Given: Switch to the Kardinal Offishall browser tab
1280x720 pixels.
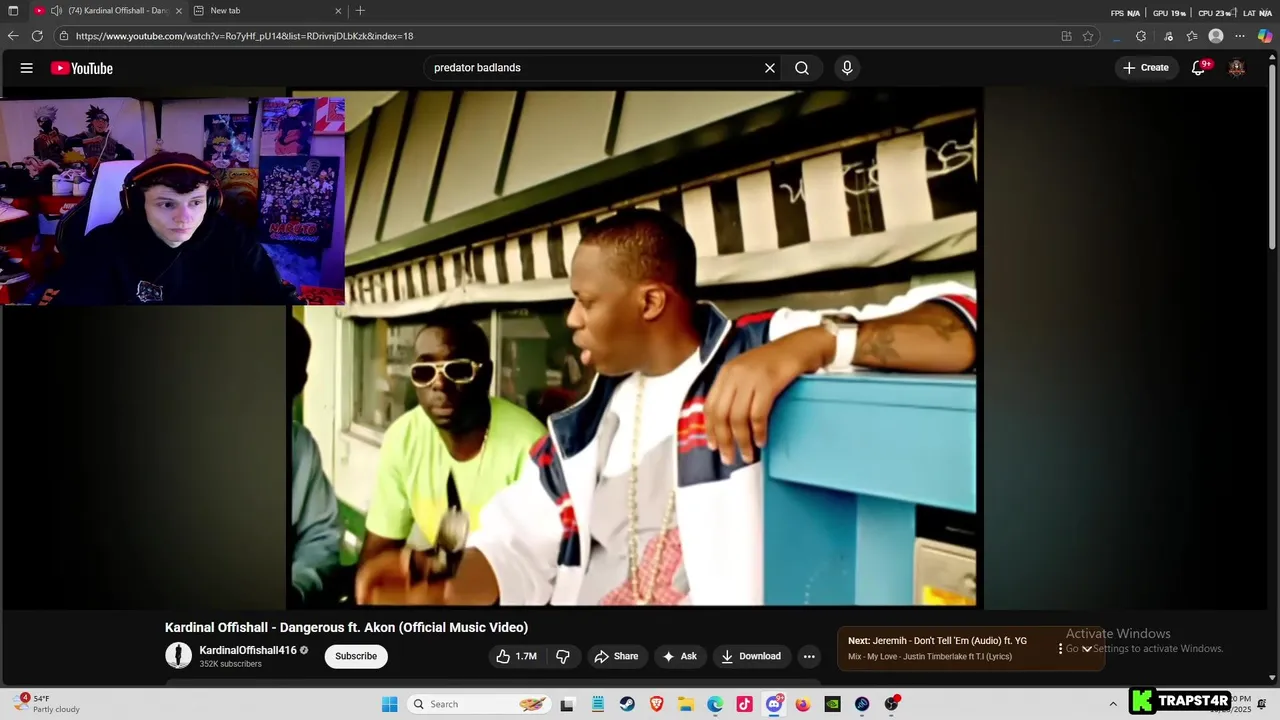Looking at the screenshot, I should click(x=110, y=11).
